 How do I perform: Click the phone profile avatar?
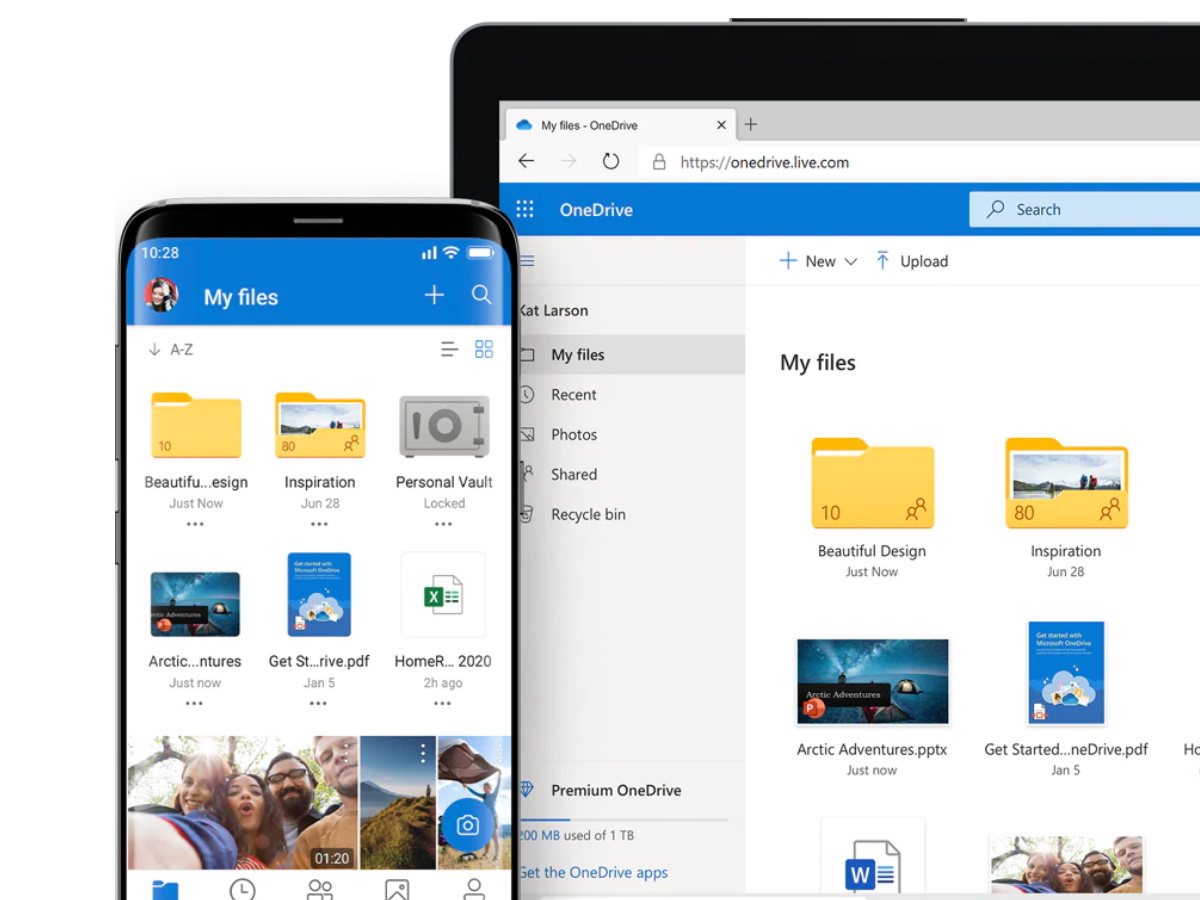coord(161,295)
